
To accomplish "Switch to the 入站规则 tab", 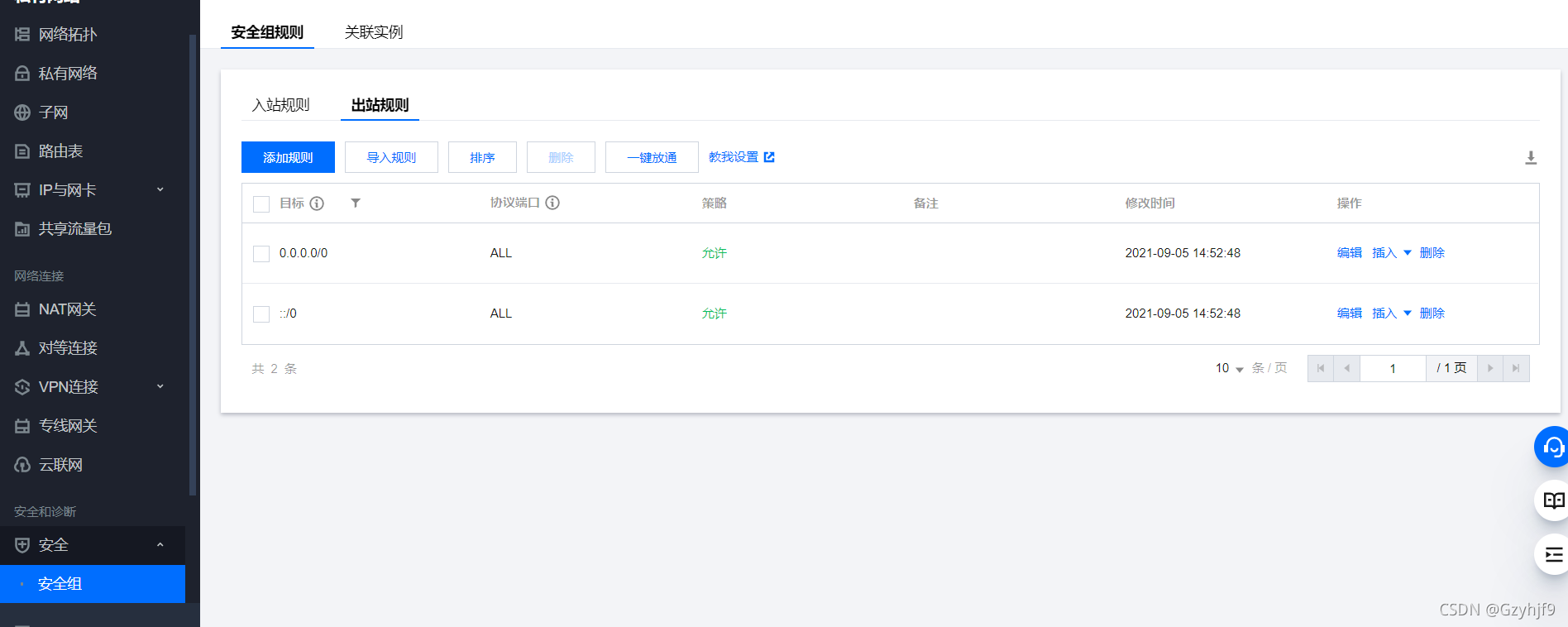I will pyautogui.click(x=280, y=105).
